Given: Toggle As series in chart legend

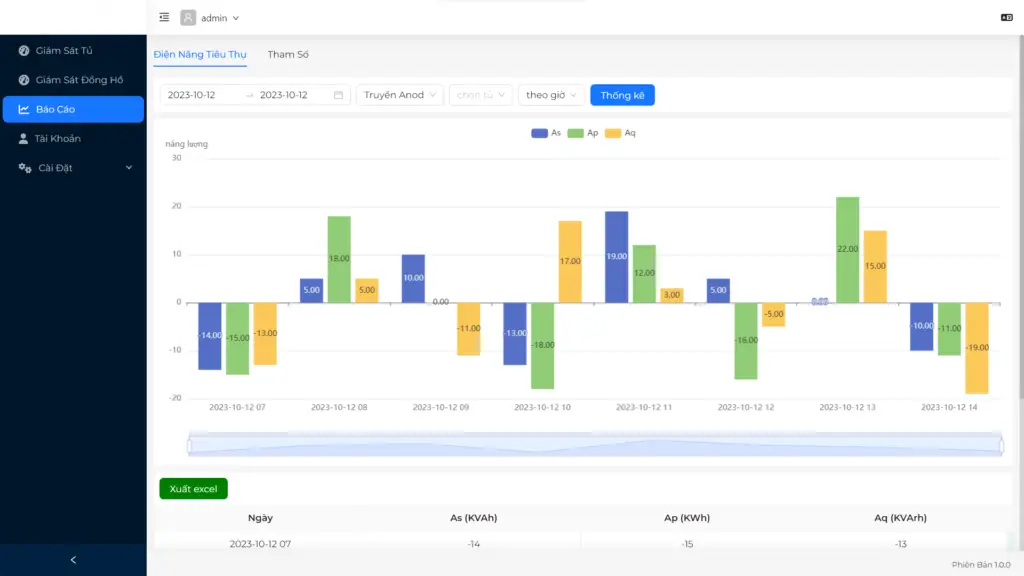Looking at the screenshot, I should (x=546, y=133).
